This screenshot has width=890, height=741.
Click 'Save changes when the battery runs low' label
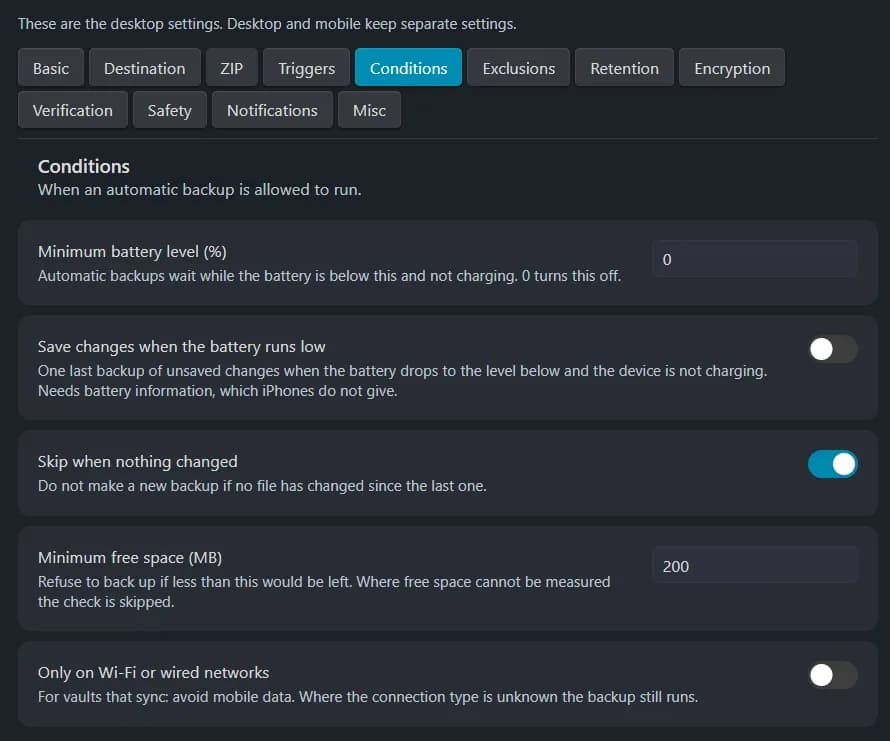[182, 346]
